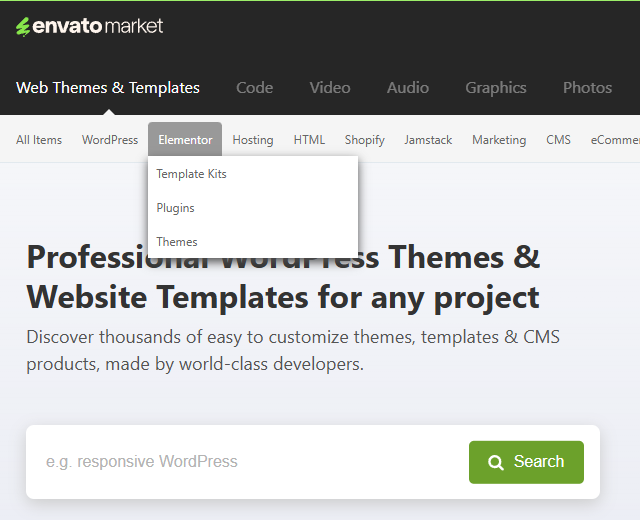Open the Photos category
640x520 pixels.
pos(587,88)
